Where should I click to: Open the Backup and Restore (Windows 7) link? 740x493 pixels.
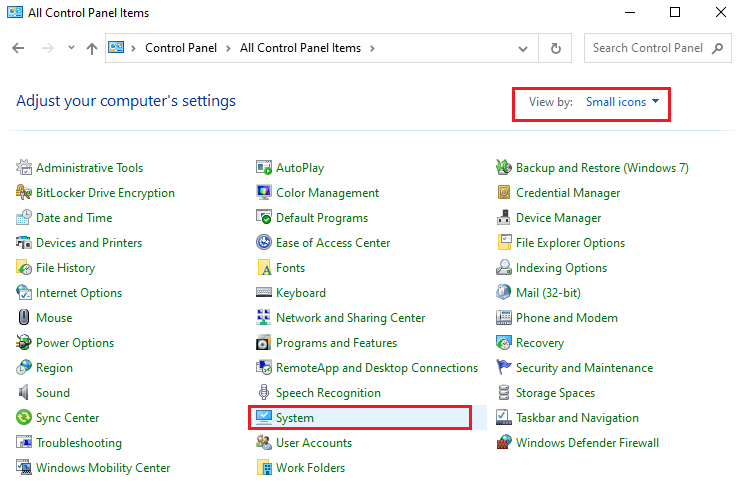coord(602,168)
